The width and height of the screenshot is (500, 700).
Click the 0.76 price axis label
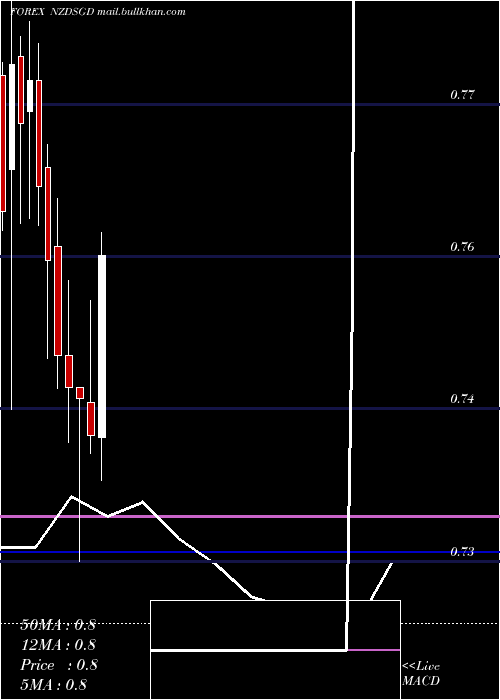tap(462, 246)
